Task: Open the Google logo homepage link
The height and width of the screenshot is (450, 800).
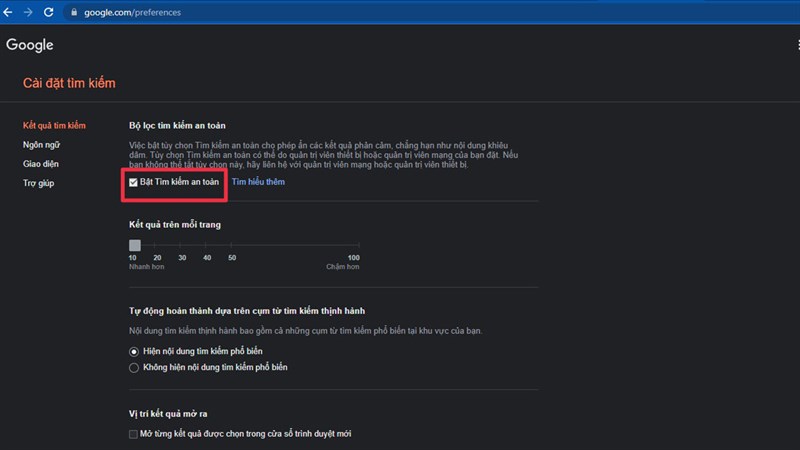Action: 30,45
